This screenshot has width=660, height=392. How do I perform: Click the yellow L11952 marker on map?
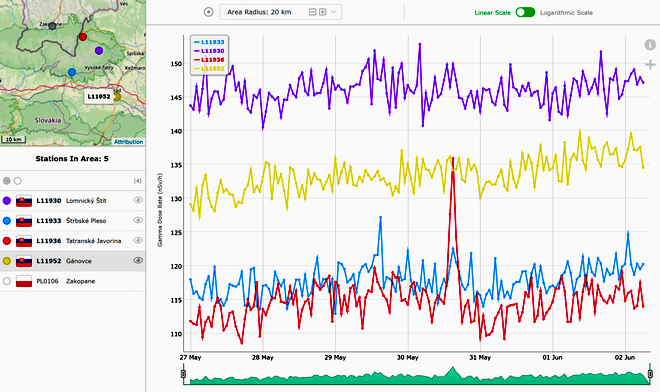pos(117,96)
